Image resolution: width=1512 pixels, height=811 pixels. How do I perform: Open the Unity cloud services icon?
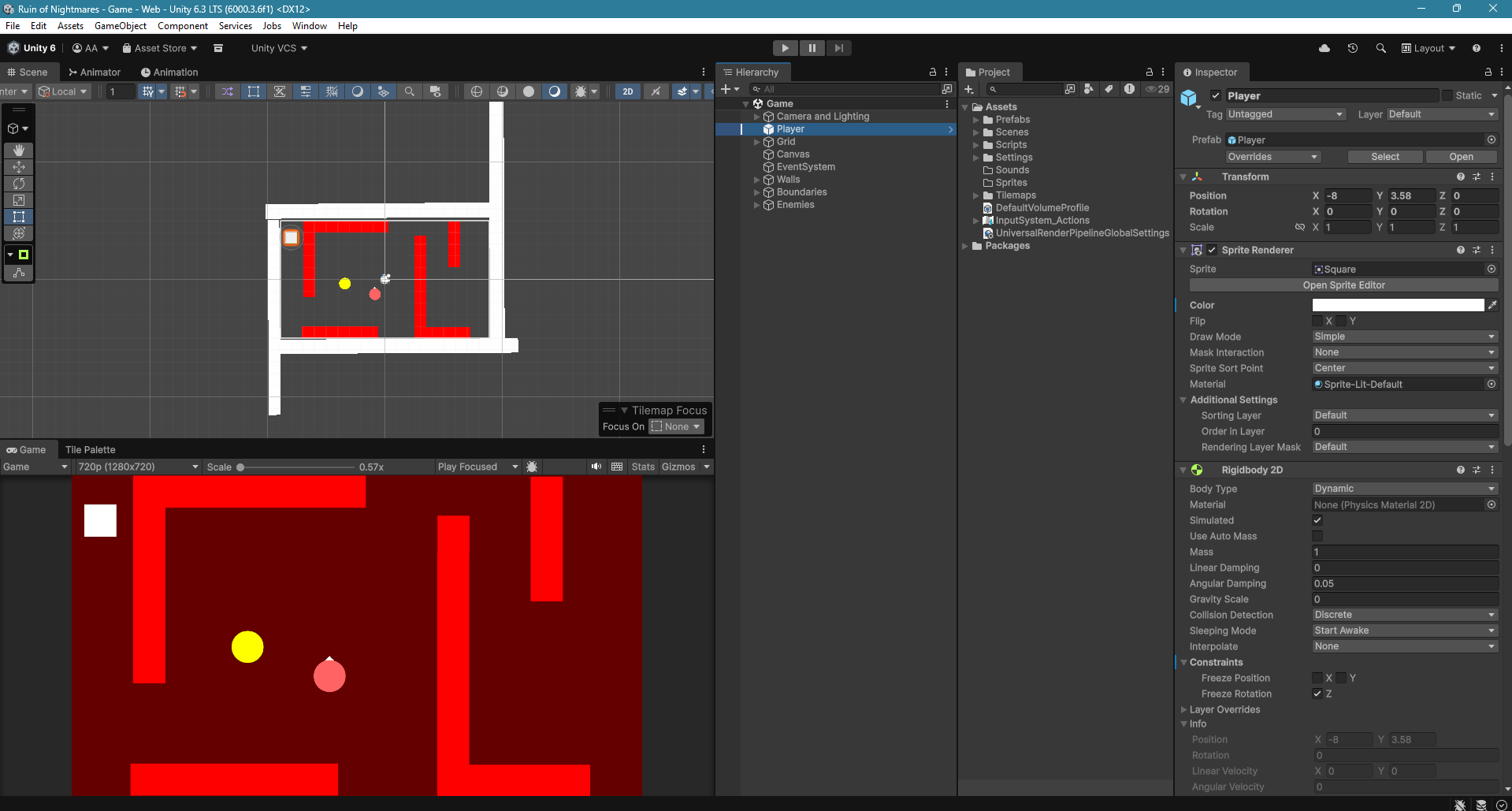tap(1324, 48)
